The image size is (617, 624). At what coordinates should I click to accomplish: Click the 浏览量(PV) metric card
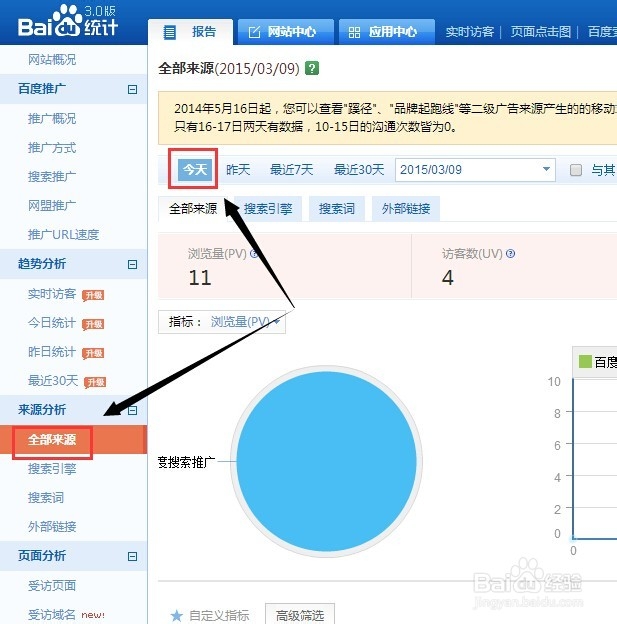click(285, 266)
